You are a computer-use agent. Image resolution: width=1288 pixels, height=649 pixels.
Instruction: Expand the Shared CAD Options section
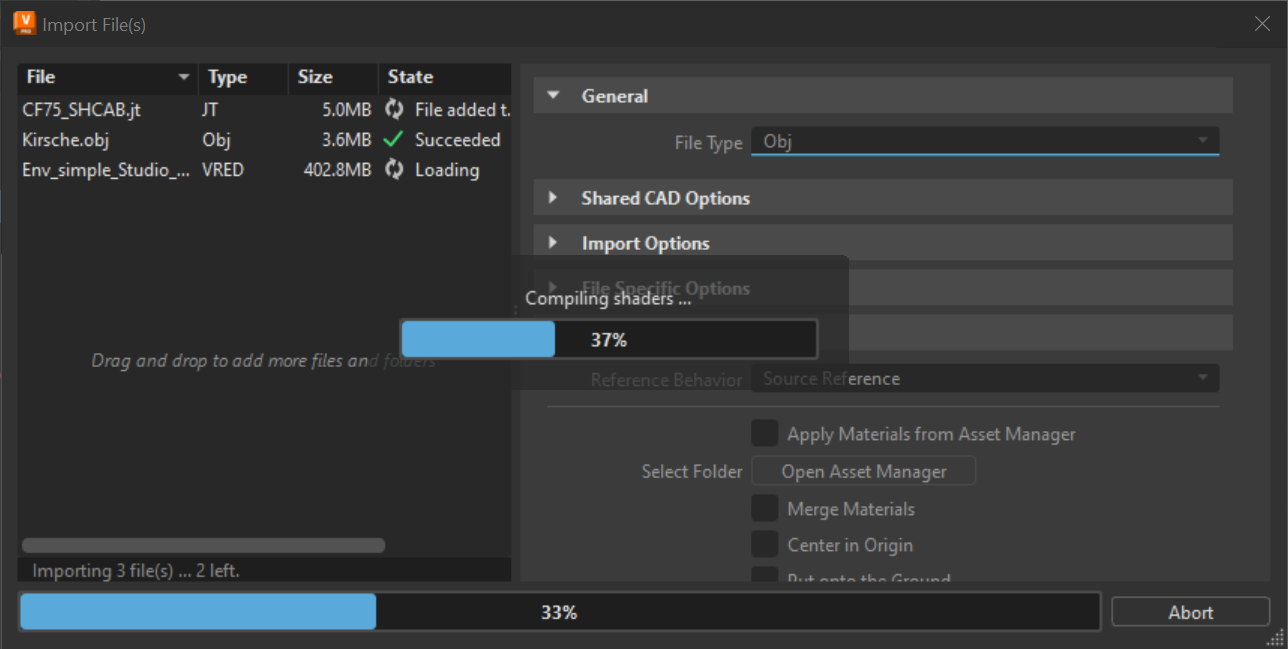pyautogui.click(x=553, y=197)
